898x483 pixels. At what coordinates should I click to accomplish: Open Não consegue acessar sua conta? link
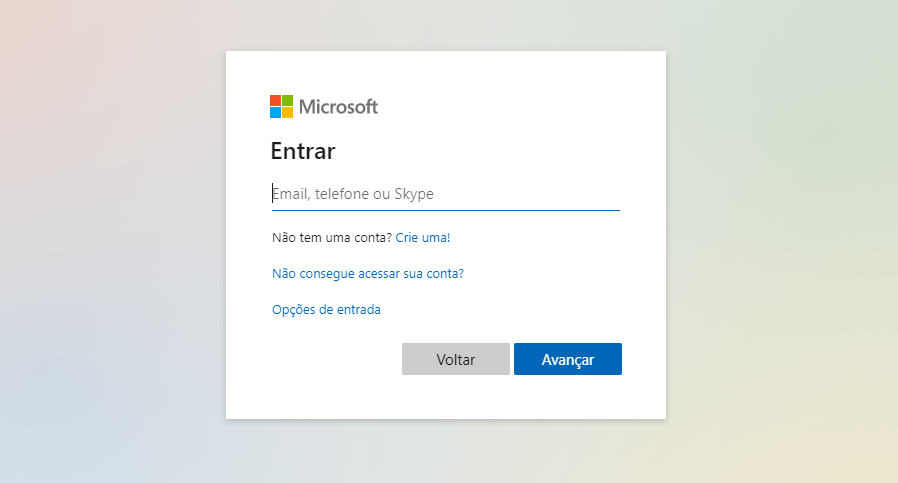[x=368, y=274]
